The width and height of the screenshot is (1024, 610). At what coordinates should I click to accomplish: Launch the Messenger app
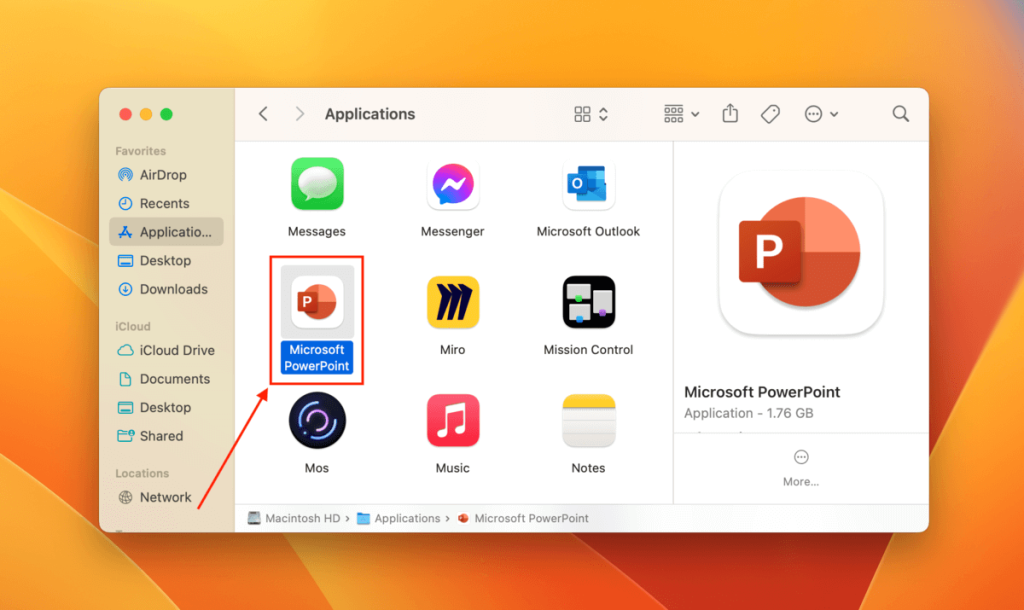point(452,185)
